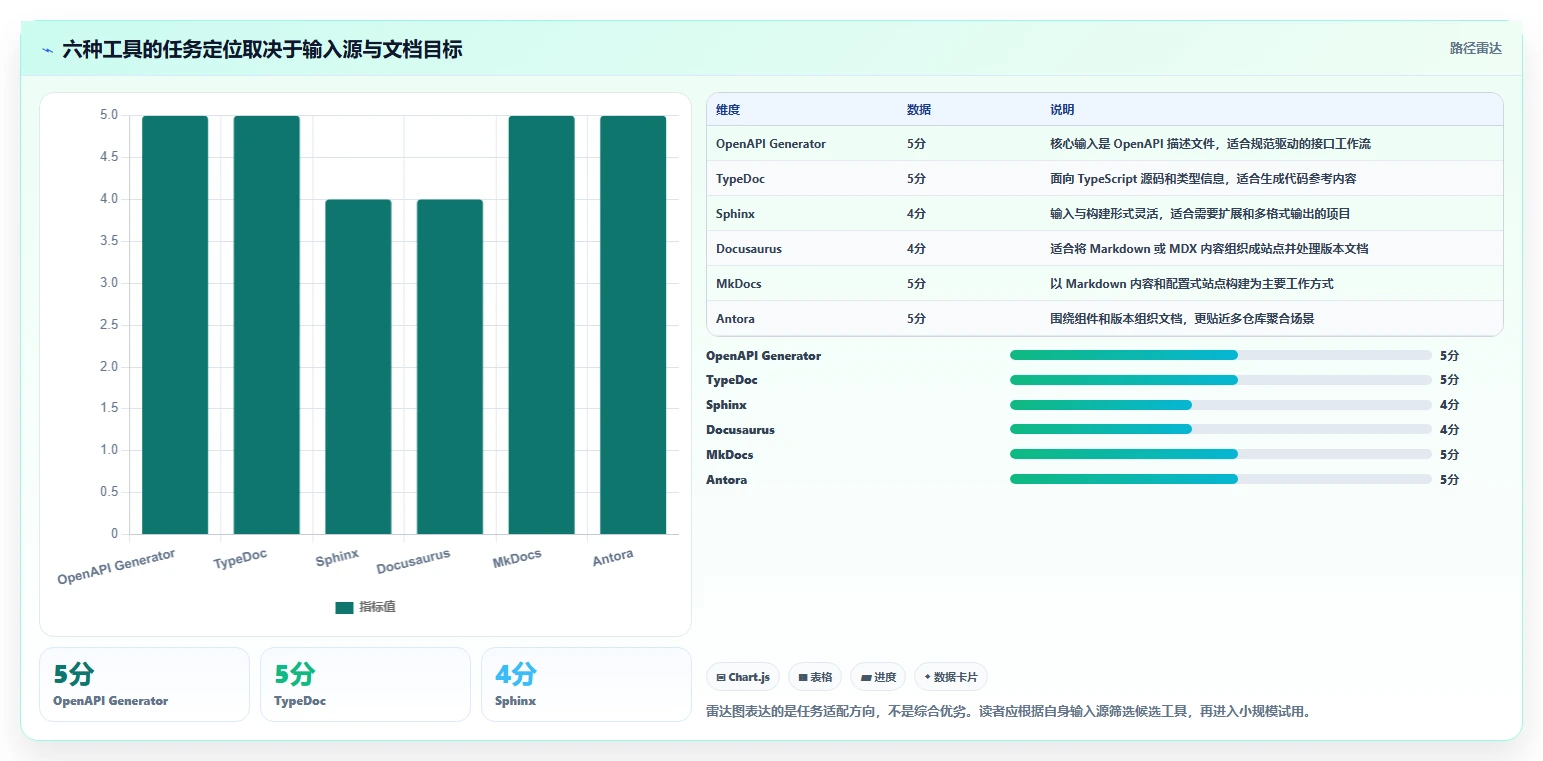Screen dimensions: 1543x761
Task: Click the OpenAPI Generator progress bar
Action: point(1221,355)
